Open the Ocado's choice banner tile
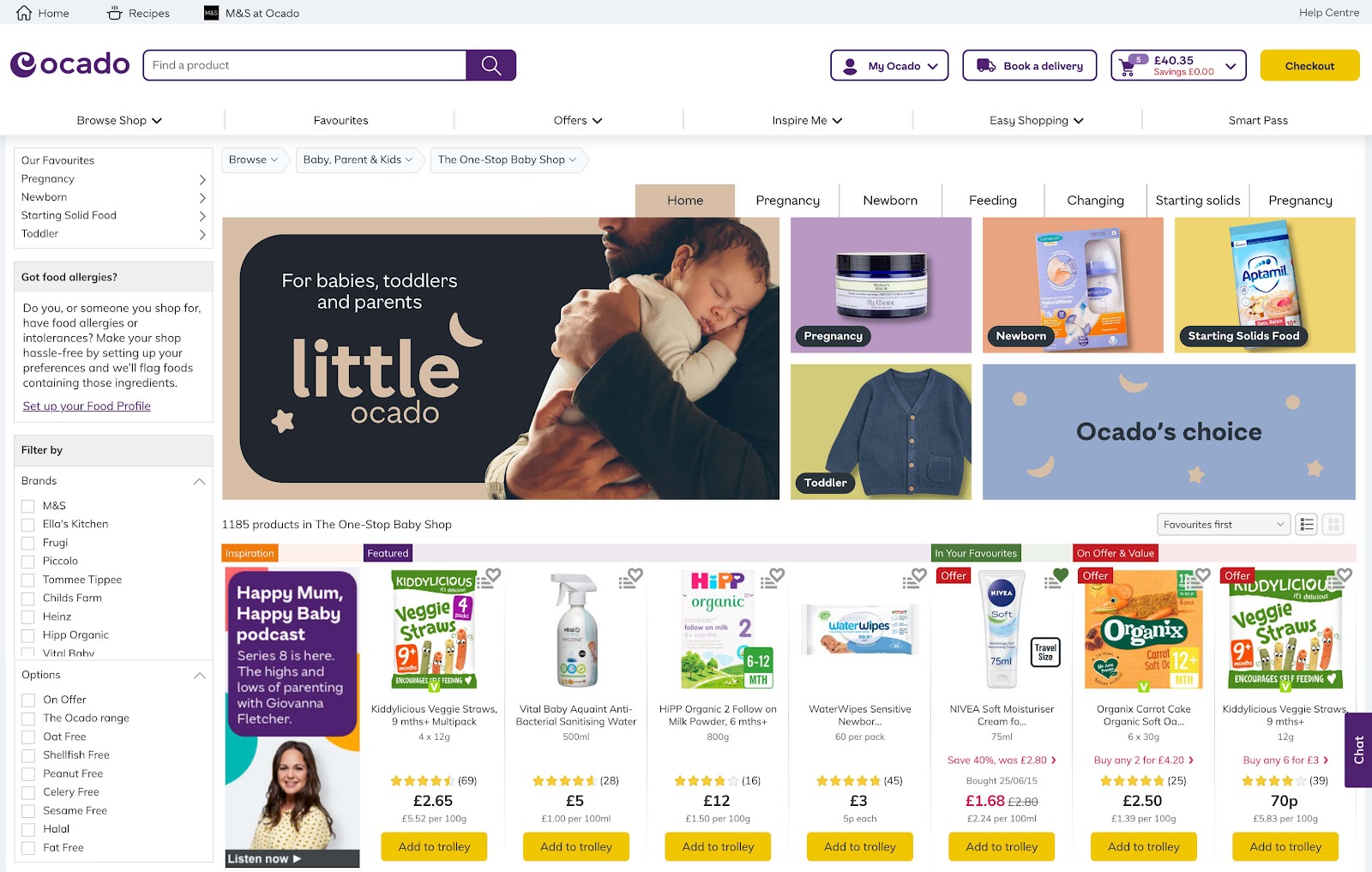This screenshot has height=872, width=1372. click(1169, 432)
